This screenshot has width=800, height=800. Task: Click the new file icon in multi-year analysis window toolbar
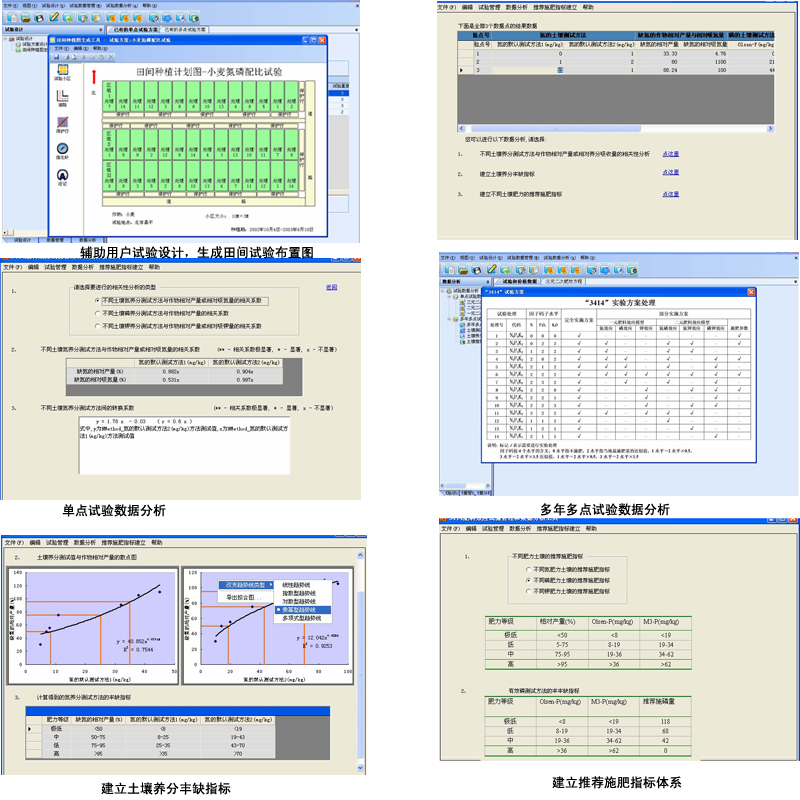pos(449,270)
